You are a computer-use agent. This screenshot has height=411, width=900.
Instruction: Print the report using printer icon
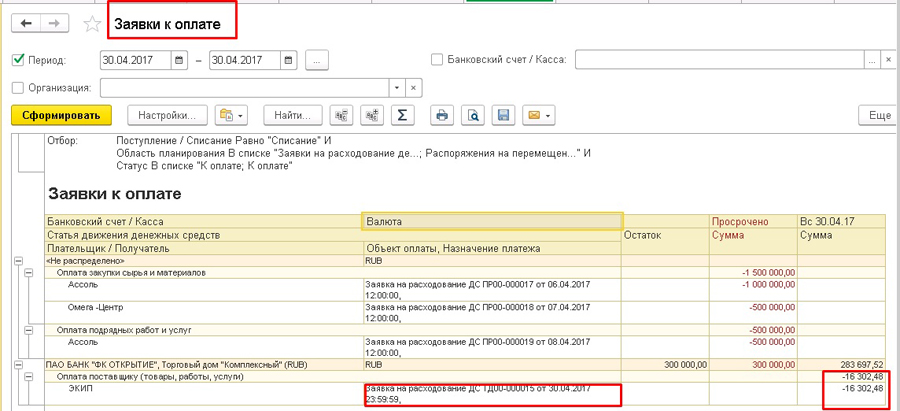tap(441, 115)
